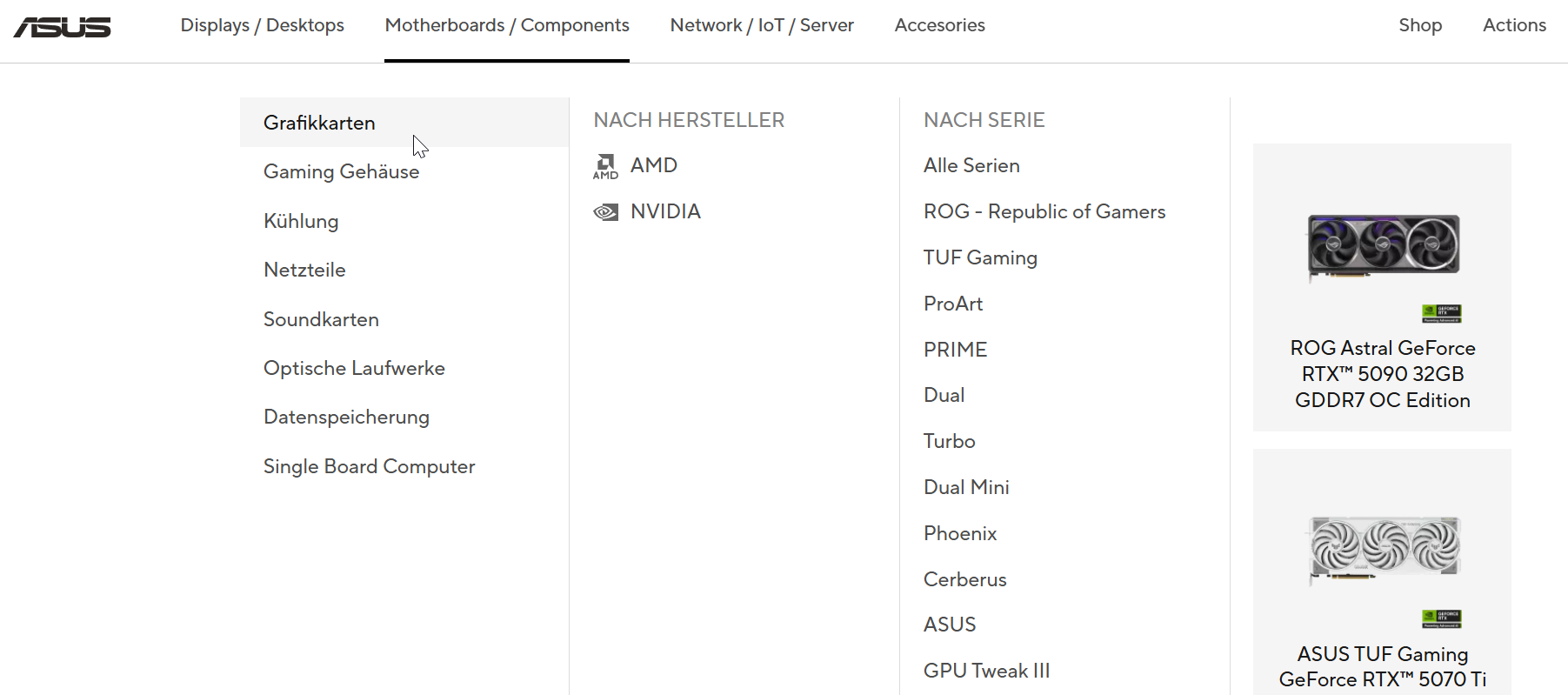
Task: Select ROG - Republic of Gamers series
Action: [x=1044, y=211]
